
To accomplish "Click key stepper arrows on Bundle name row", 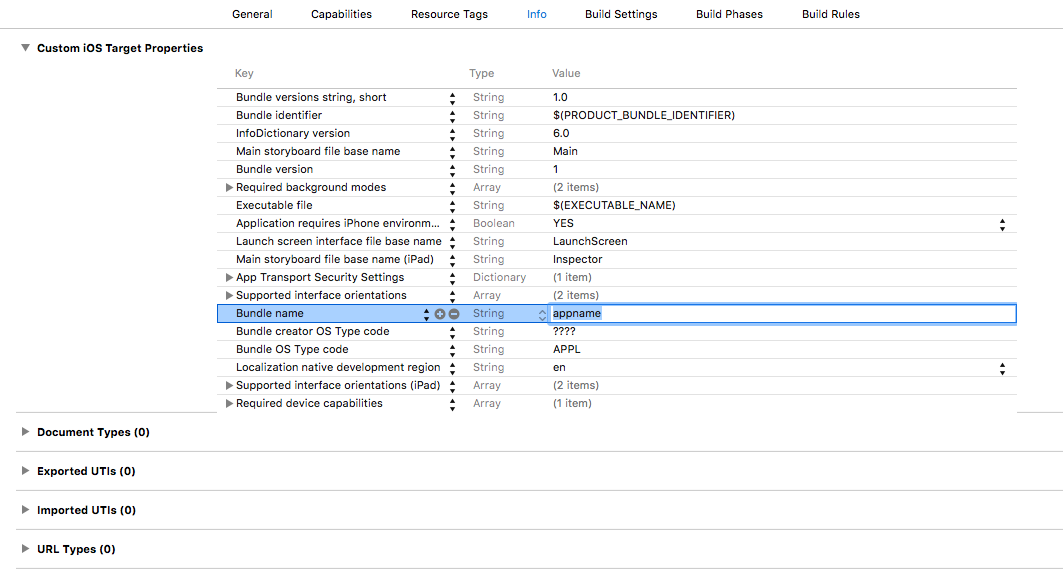I will [x=427, y=314].
